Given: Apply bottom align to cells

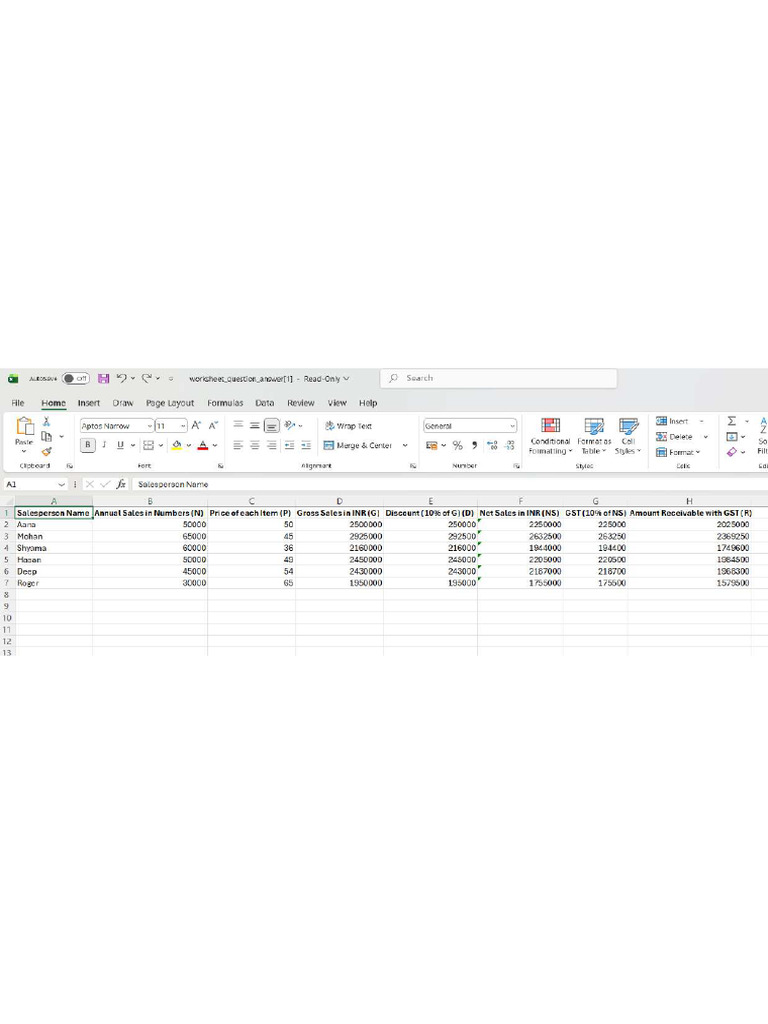Looking at the screenshot, I should (272, 425).
